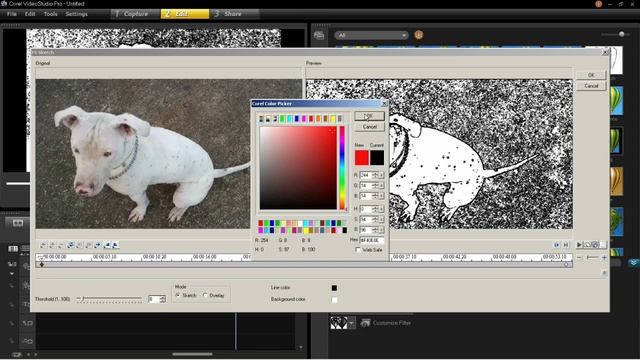Click the second keyframe toolbar icon
This screenshot has height=360, width=640.
(52, 245)
